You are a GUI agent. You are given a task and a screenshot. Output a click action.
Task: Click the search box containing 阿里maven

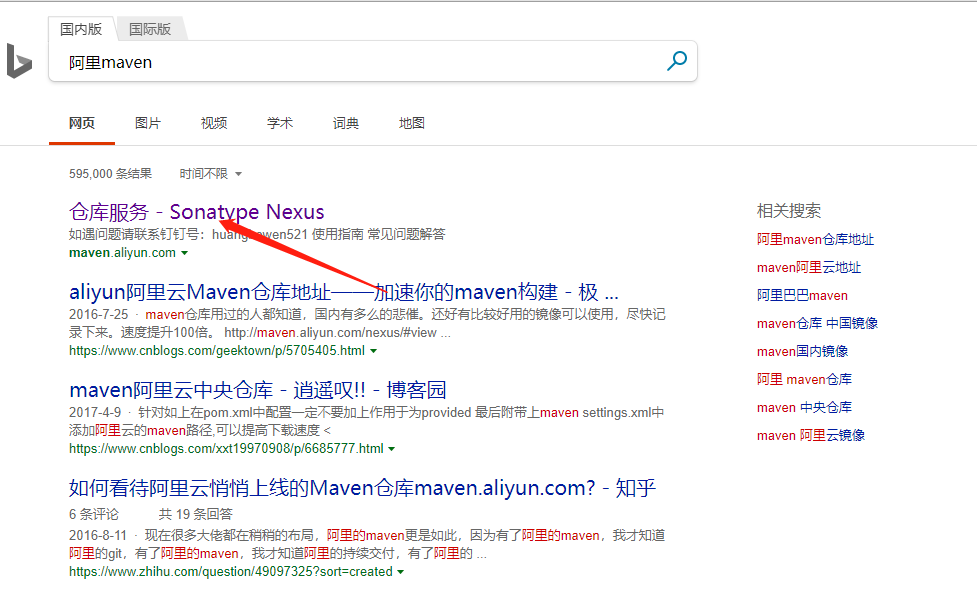(373, 62)
